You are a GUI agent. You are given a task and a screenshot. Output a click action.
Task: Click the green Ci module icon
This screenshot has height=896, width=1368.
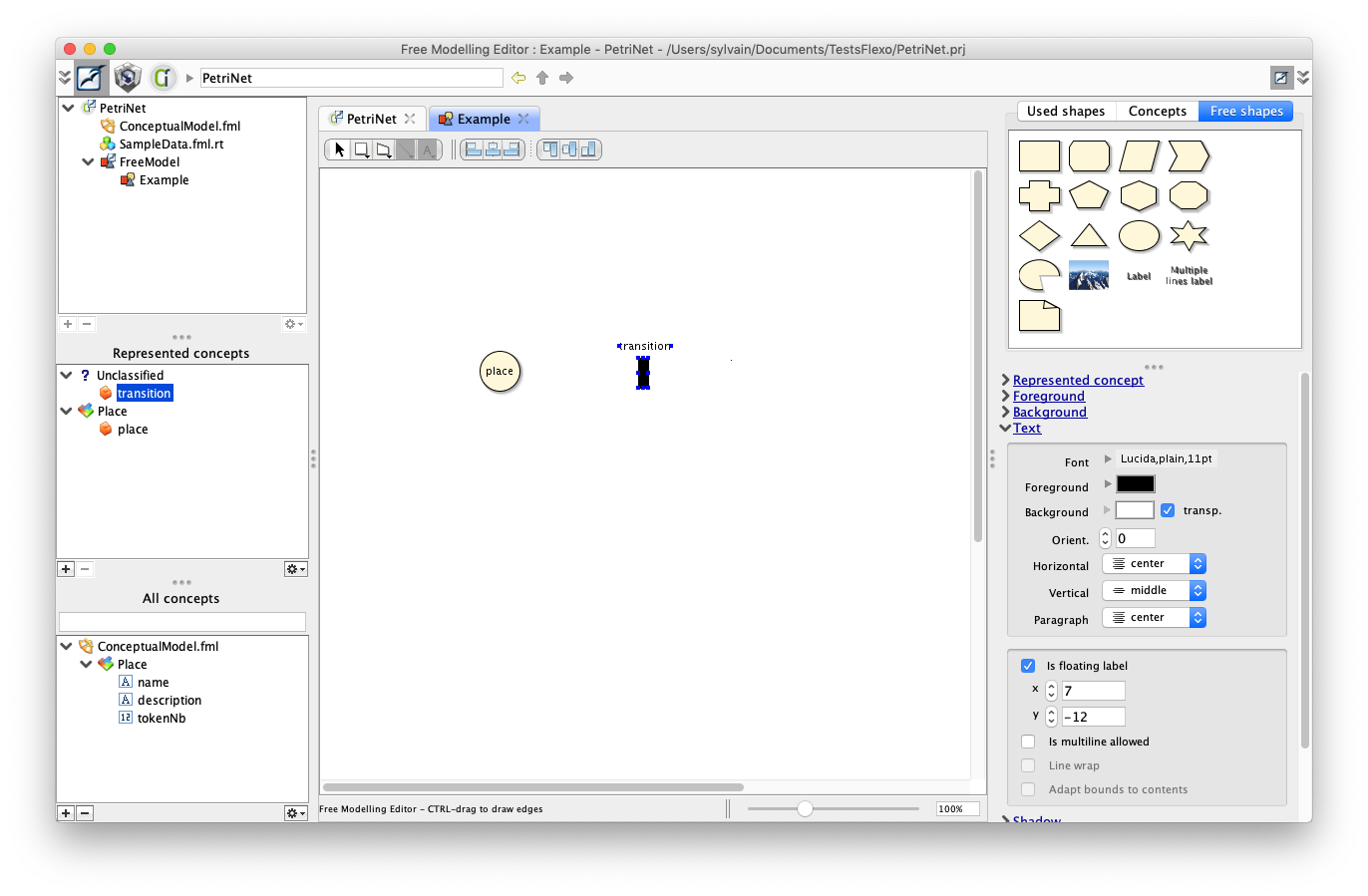163,77
